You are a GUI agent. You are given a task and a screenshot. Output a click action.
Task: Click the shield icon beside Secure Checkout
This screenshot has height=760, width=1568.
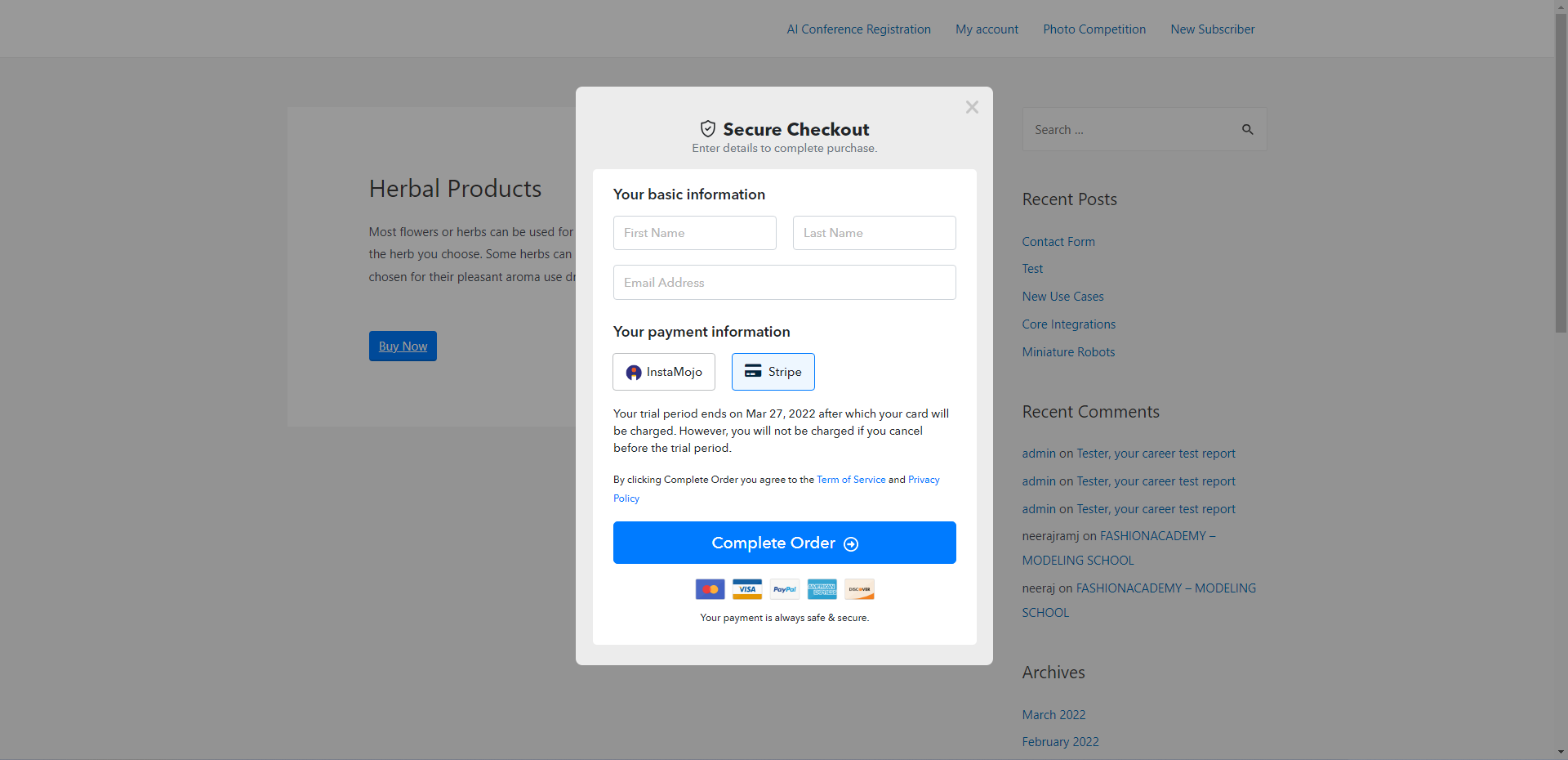[708, 129]
